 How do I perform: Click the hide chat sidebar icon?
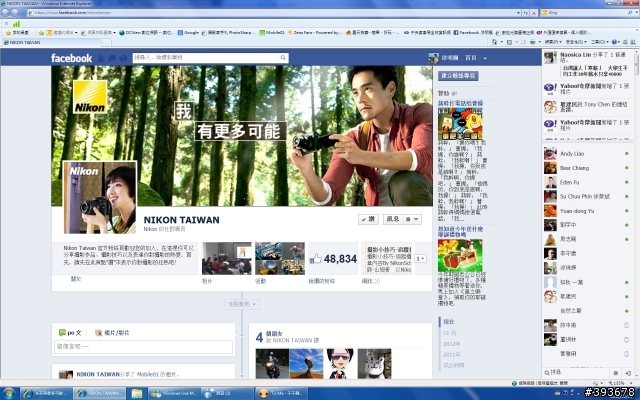[628, 373]
